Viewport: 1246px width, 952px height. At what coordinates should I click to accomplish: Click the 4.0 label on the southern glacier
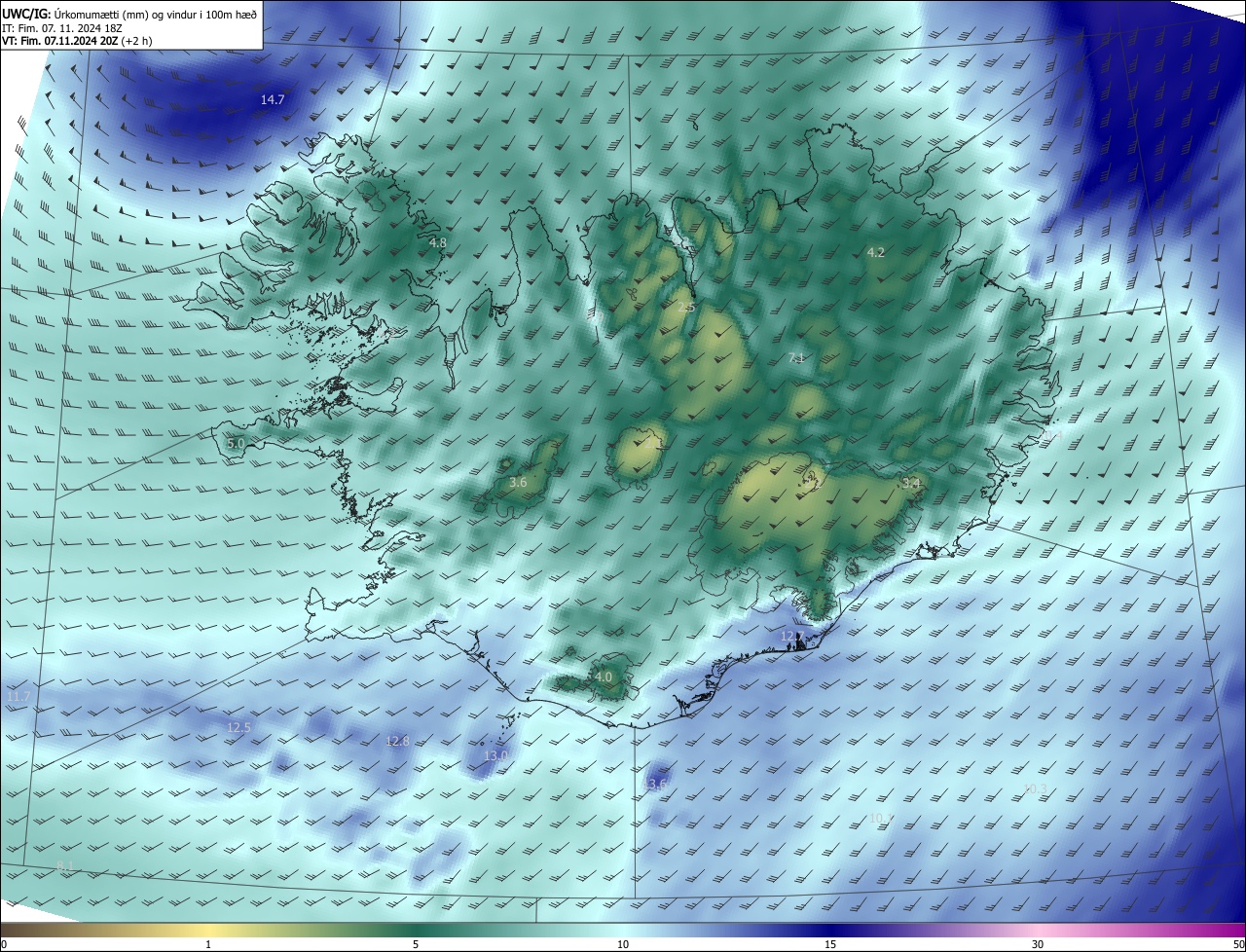coord(604,677)
